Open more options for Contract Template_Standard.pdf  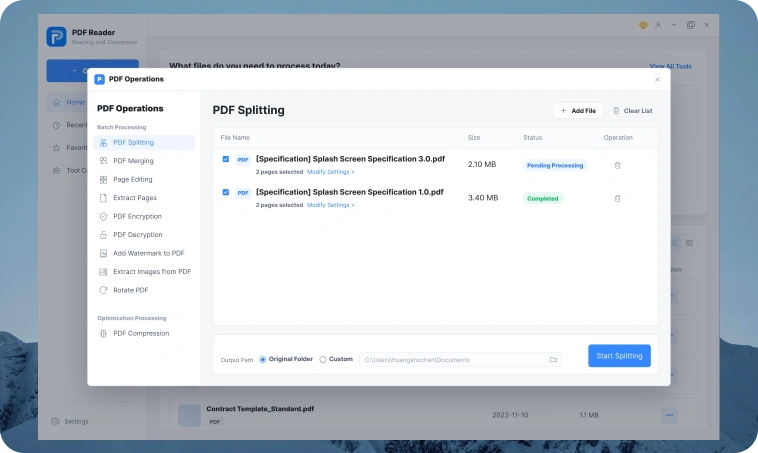[x=669, y=415]
